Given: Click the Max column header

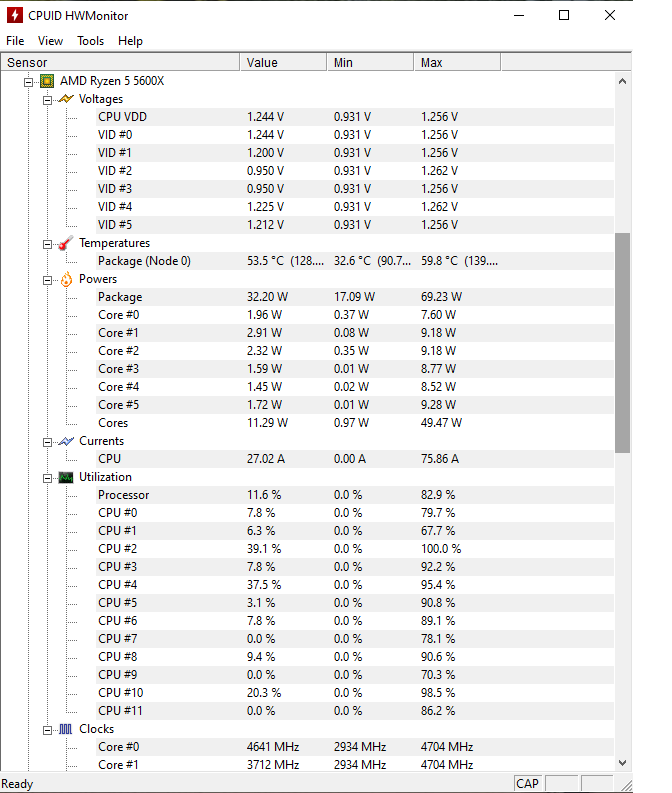Looking at the screenshot, I should pos(457,63).
